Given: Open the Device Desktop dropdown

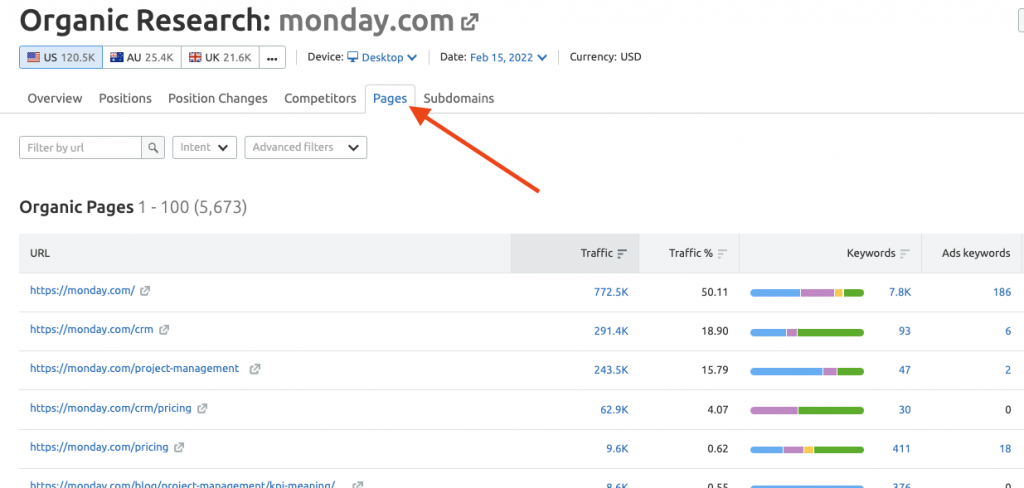Looking at the screenshot, I should point(382,57).
